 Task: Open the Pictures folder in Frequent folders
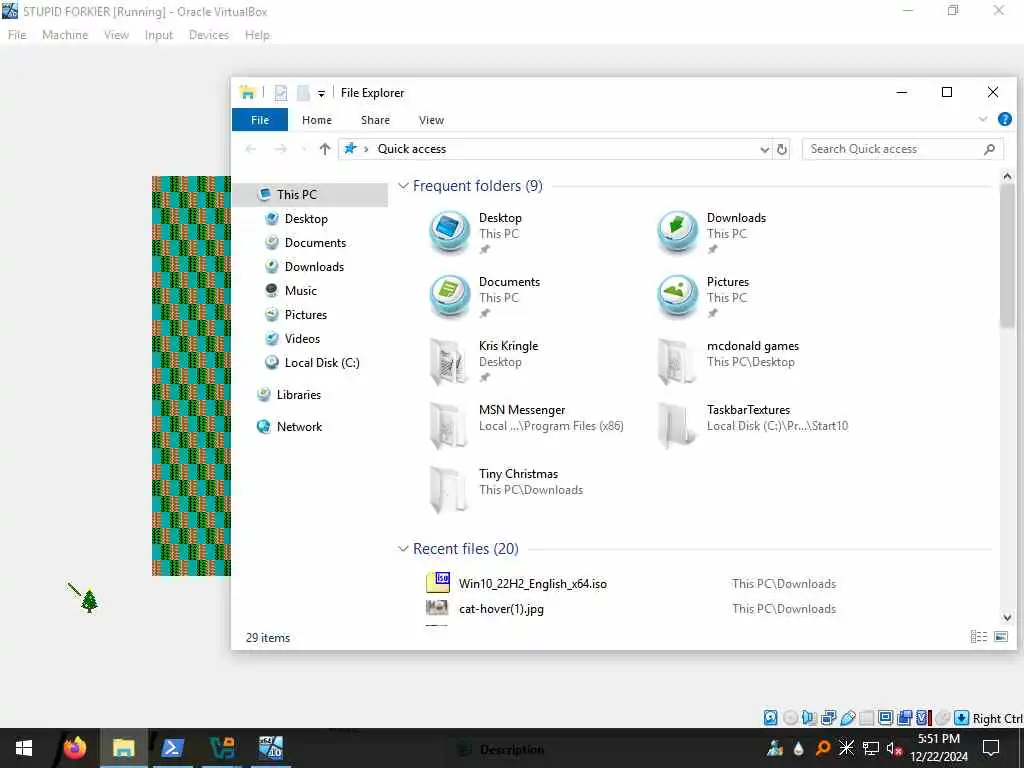point(703,296)
